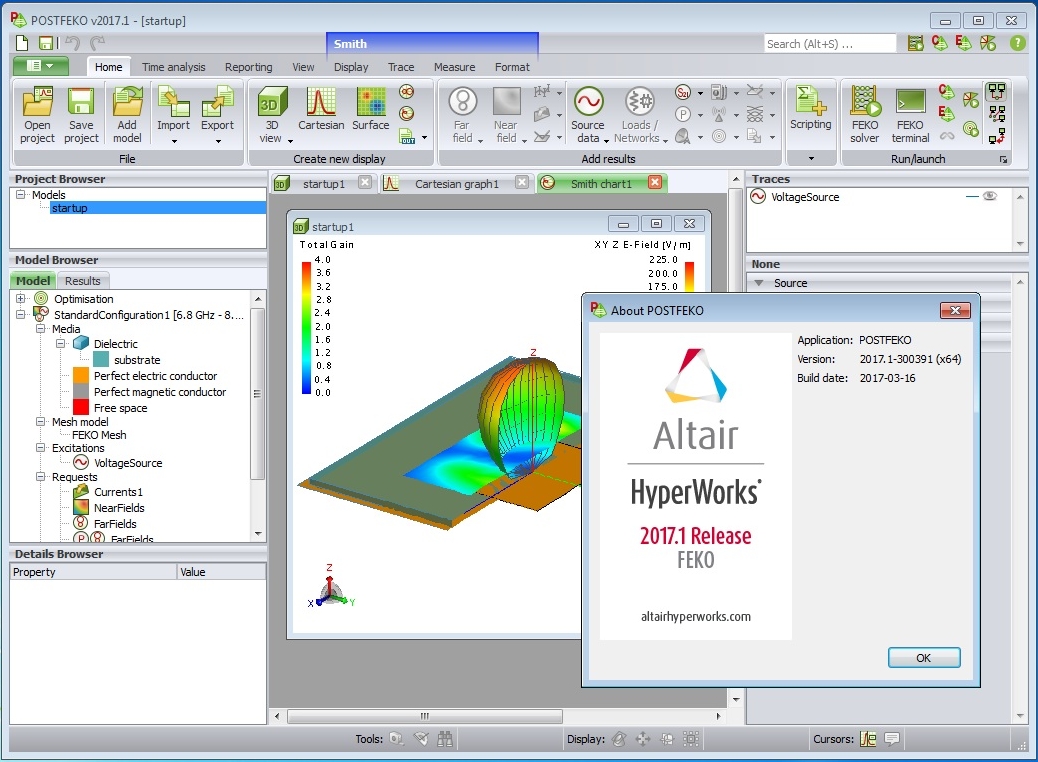Open the Export dropdown arrow

coord(218,140)
